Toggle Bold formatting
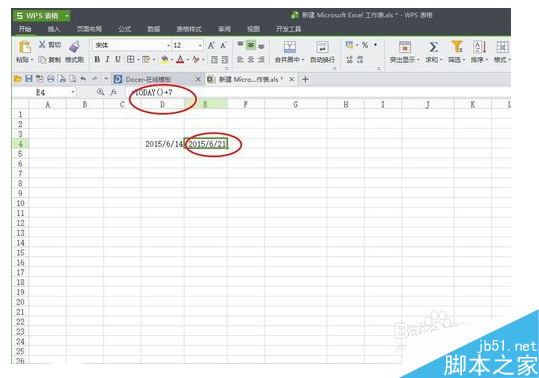This screenshot has width=539, height=378. click(x=97, y=59)
